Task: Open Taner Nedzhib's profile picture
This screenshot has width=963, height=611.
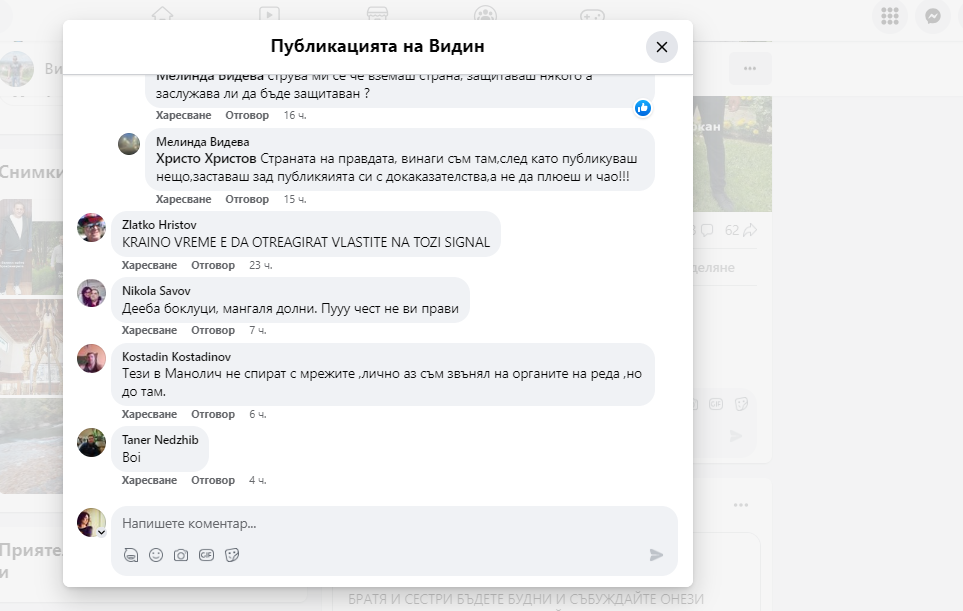Action: tap(92, 443)
